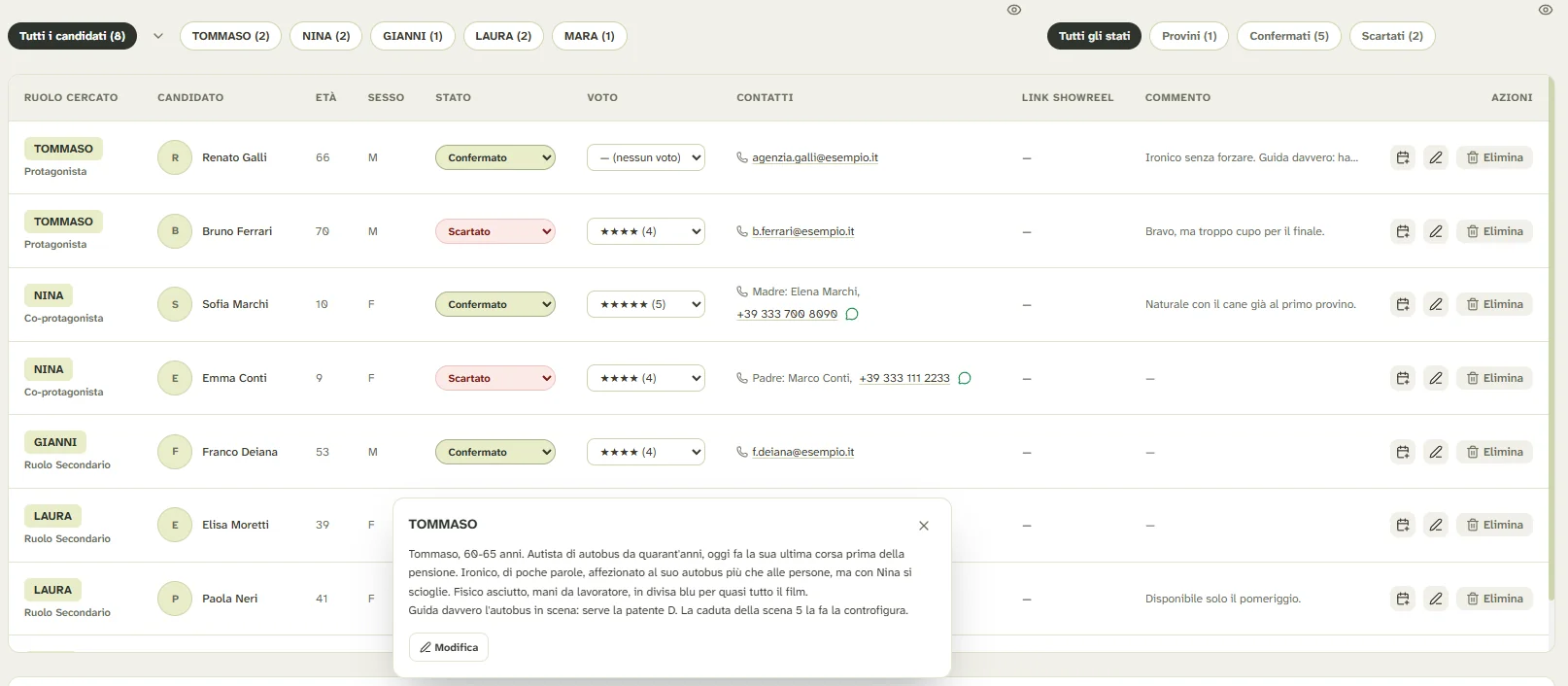Screen dimensions: 1568x686
Task: Edit Bruno Ferrari with the pencil icon
Action: click(1435, 231)
